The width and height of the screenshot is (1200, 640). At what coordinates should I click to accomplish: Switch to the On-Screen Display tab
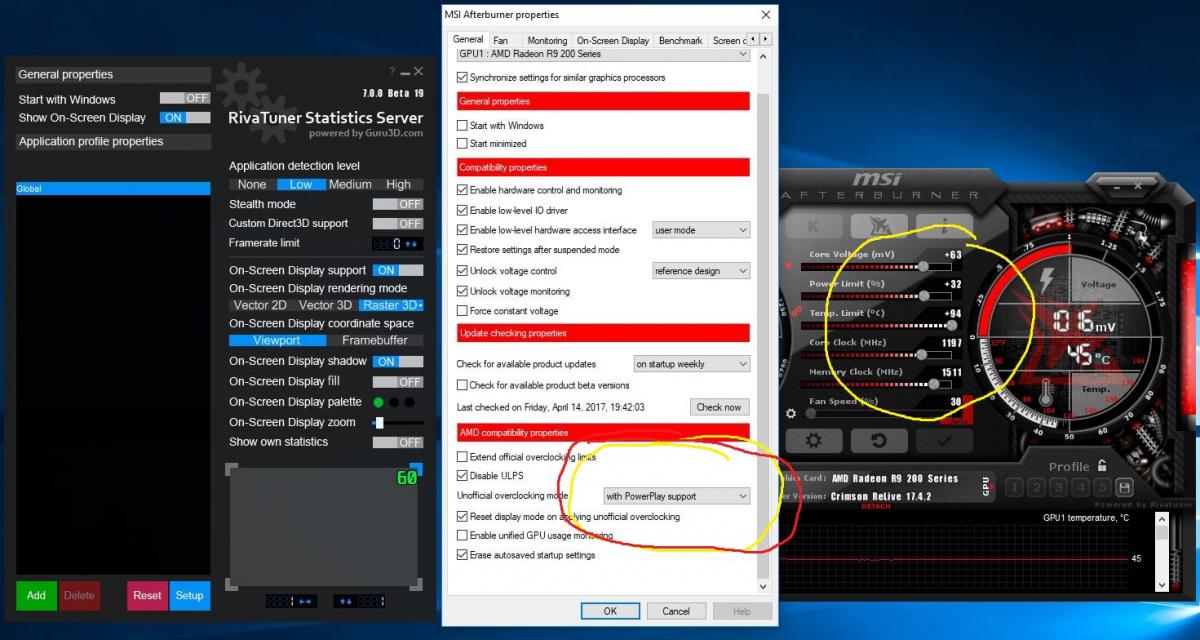pos(613,40)
